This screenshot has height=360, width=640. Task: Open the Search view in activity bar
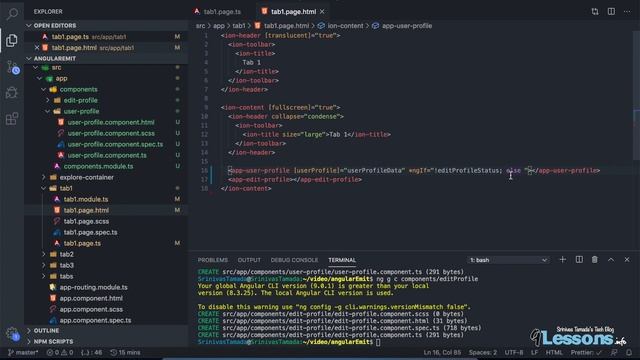12,14
